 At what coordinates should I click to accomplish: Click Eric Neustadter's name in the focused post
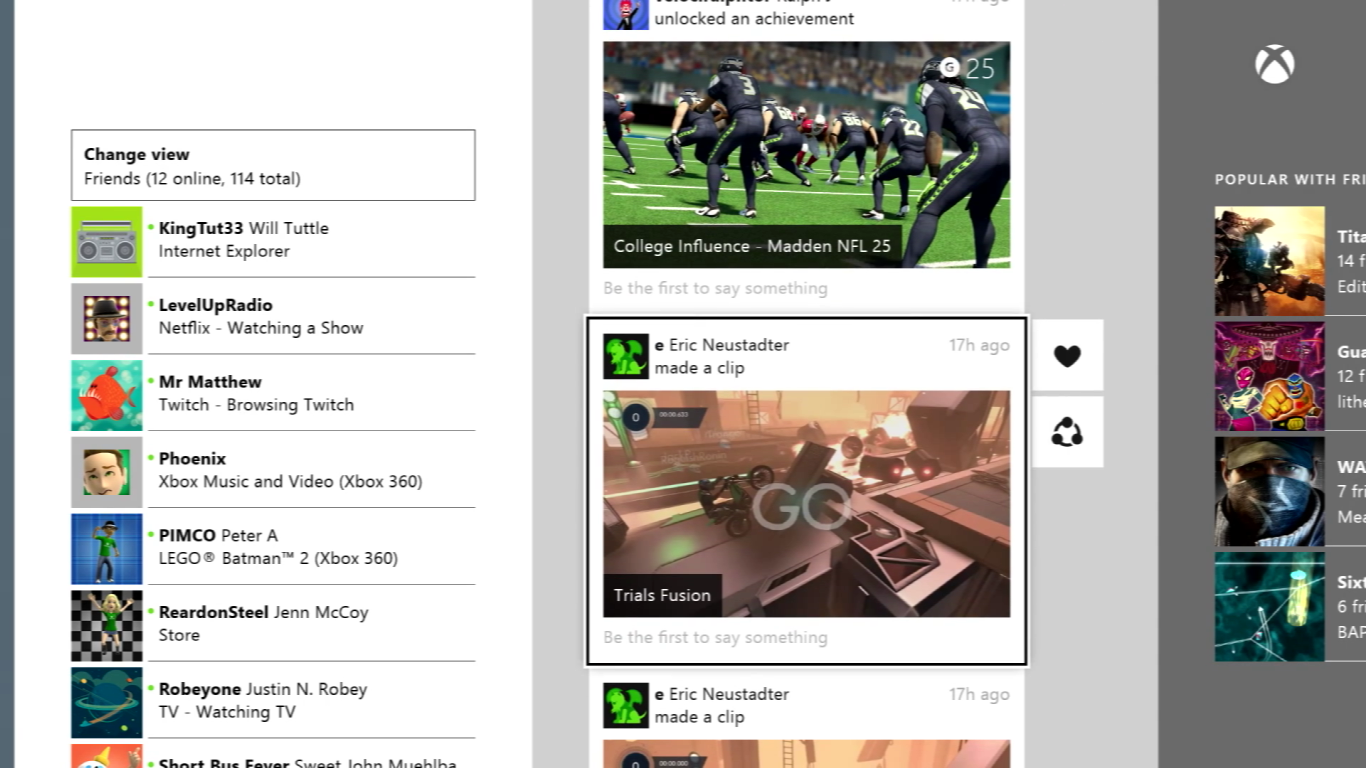point(728,345)
